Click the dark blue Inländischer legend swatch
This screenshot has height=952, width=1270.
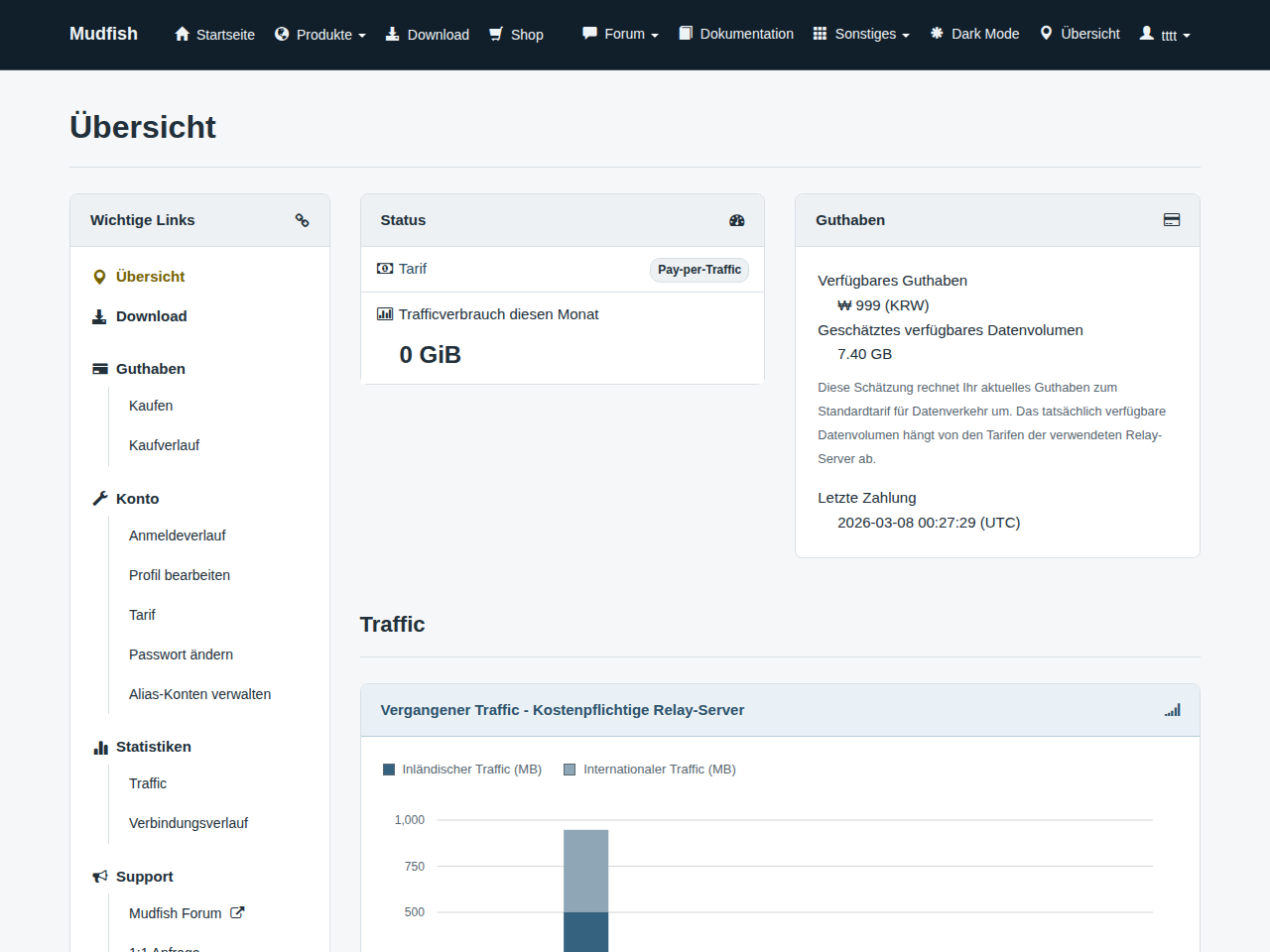[x=389, y=770]
